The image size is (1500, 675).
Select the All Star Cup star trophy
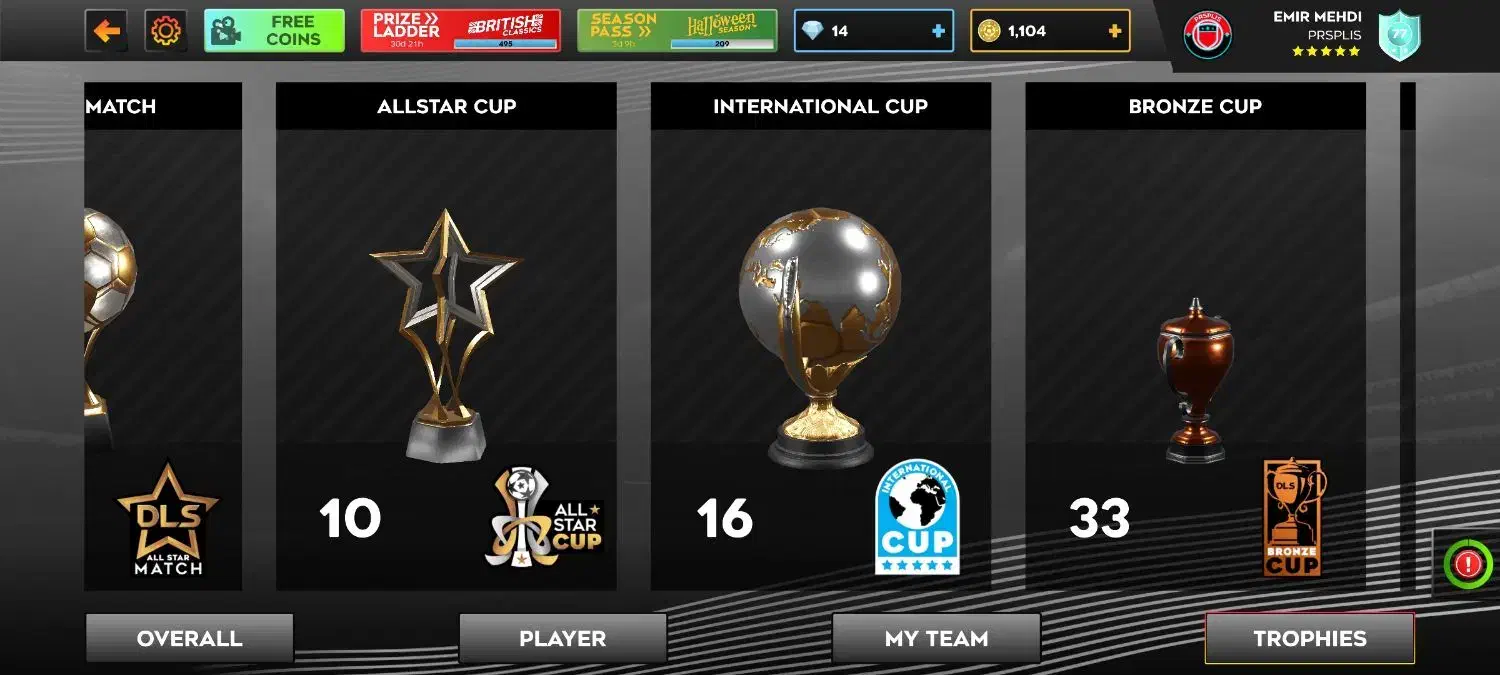pyautogui.click(x=446, y=334)
